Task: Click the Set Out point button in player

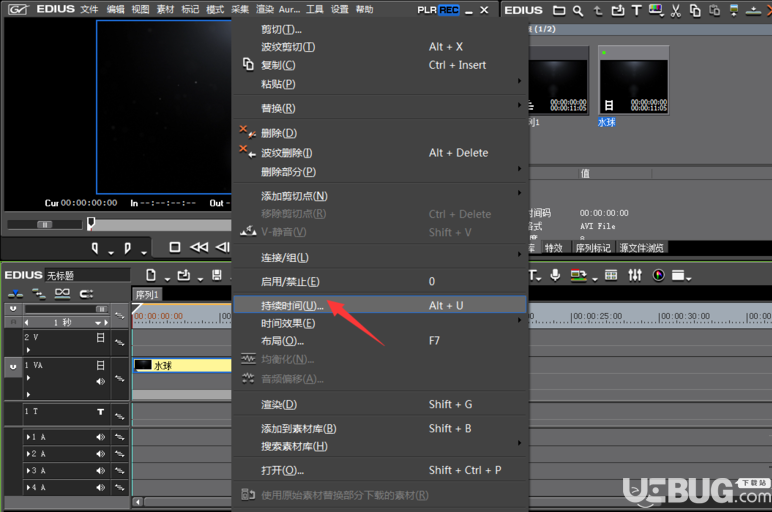Action: point(128,248)
